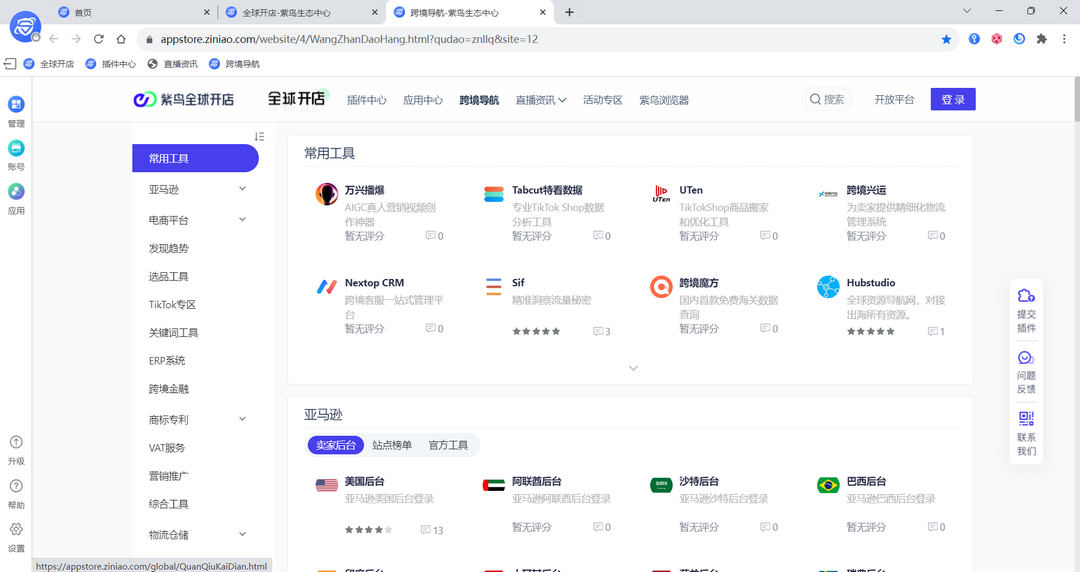Viewport: 1080px width, 572px height.
Task: Click the browser home icon
Action: (x=121, y=39)
